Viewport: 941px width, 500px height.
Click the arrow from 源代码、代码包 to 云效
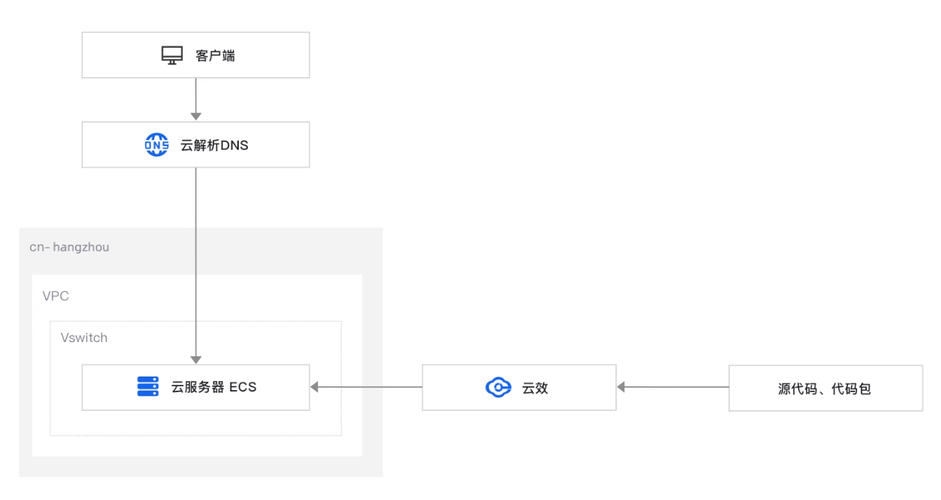(672, 387)
